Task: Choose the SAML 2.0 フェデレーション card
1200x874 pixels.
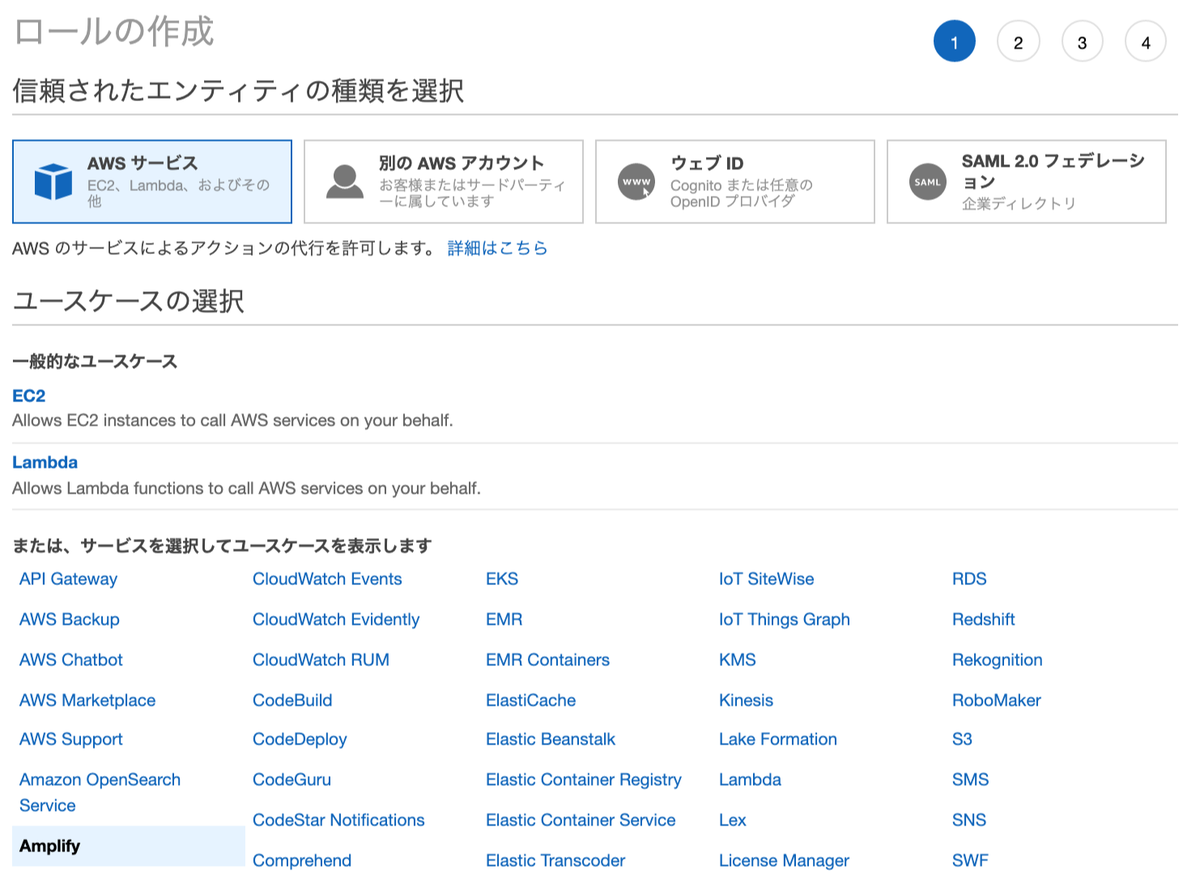Action: tap(1027, 181)
